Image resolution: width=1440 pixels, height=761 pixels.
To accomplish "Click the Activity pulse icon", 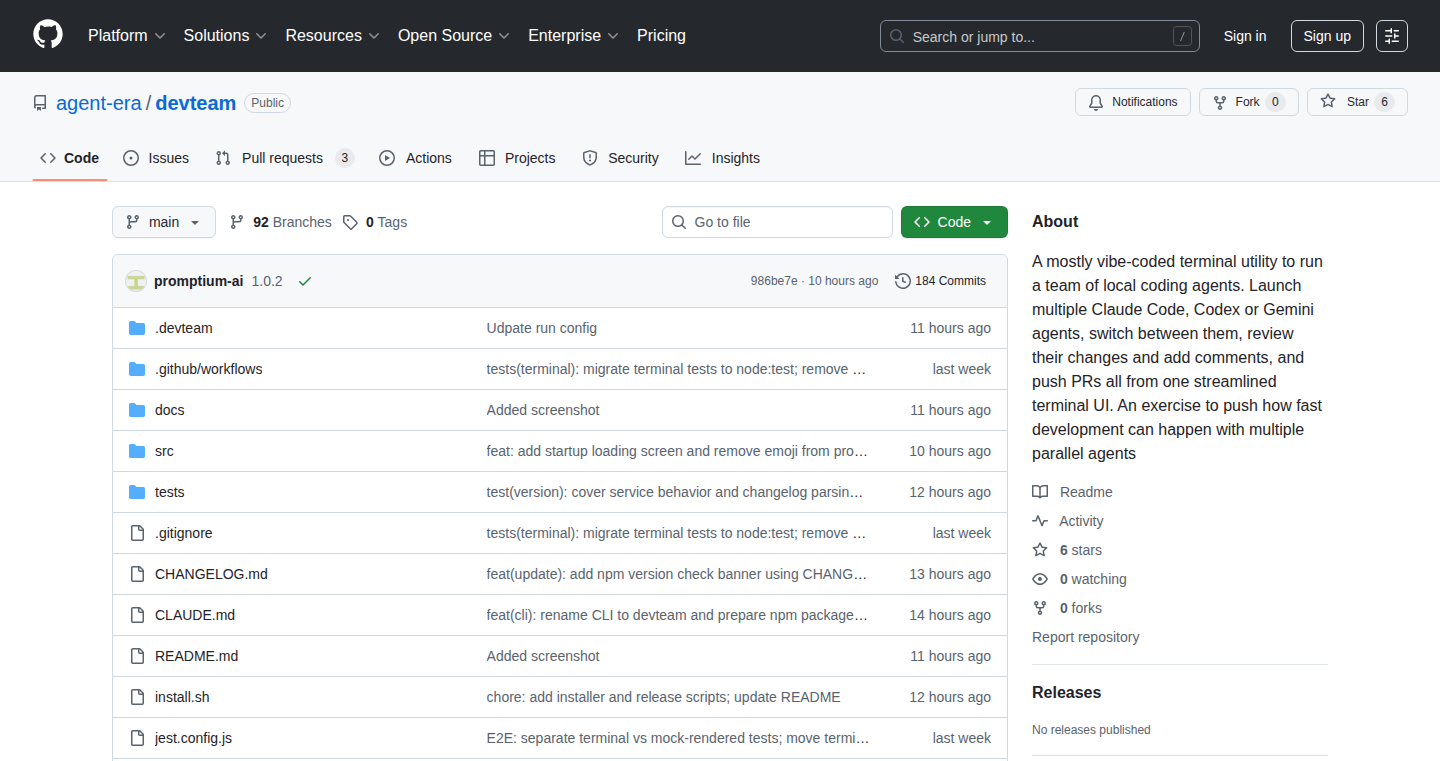I will point(1040,521).
